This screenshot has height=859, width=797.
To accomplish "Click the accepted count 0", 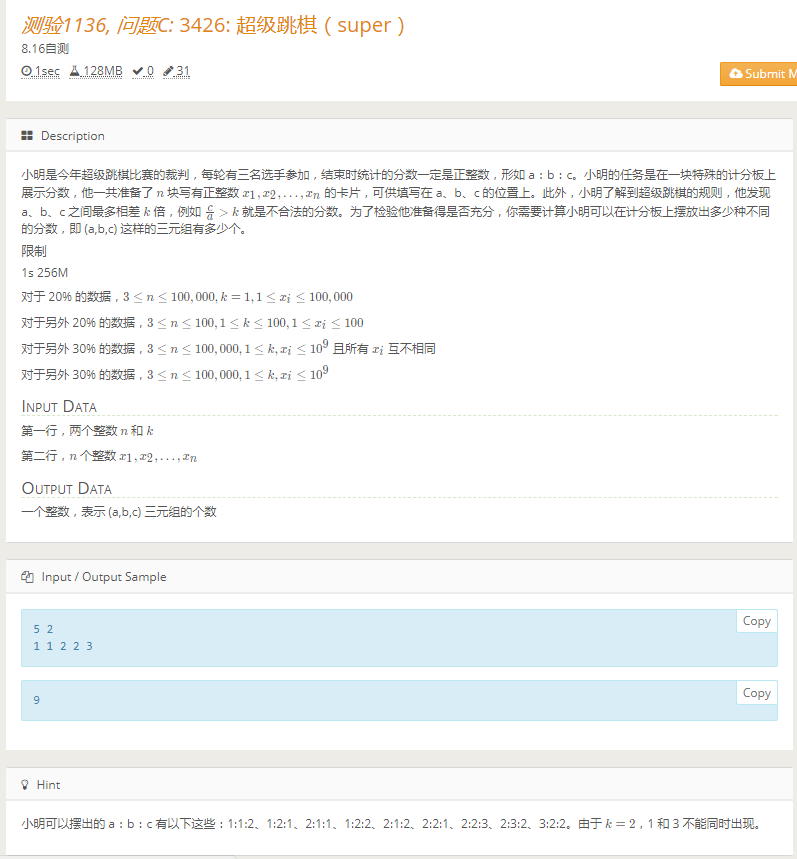I will pos(150,71).
